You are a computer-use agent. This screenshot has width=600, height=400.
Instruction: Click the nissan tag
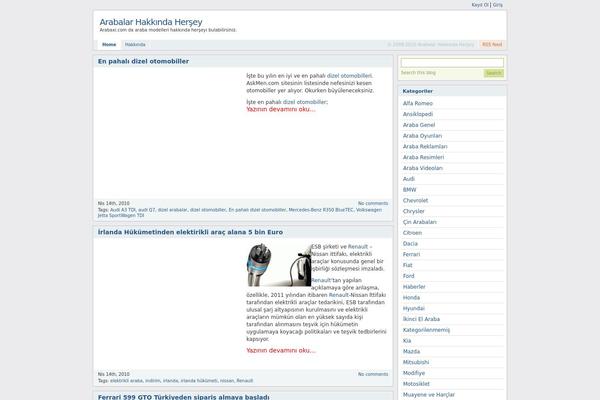click(227, 380)
